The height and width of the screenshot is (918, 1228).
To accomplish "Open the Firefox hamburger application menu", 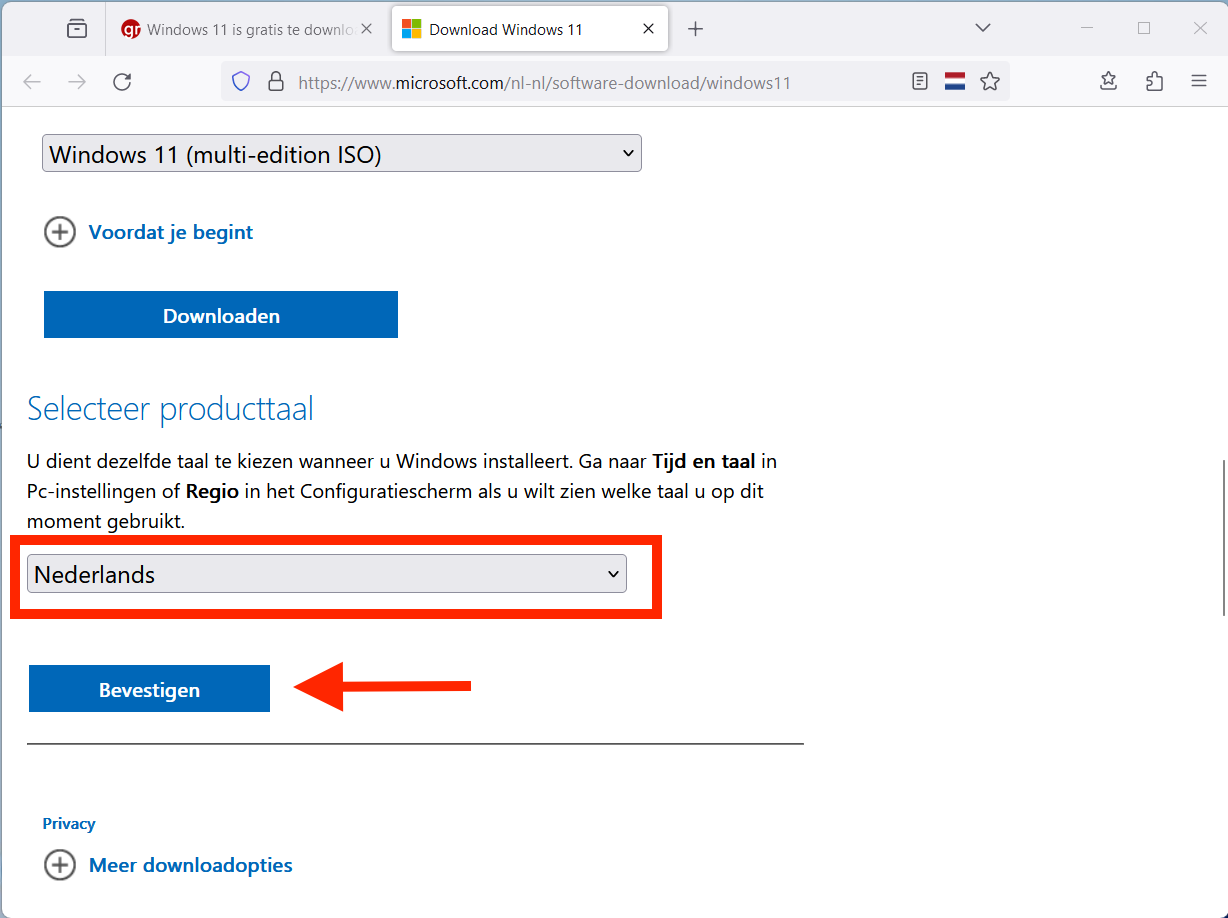I will click(x=1199, y=82).
